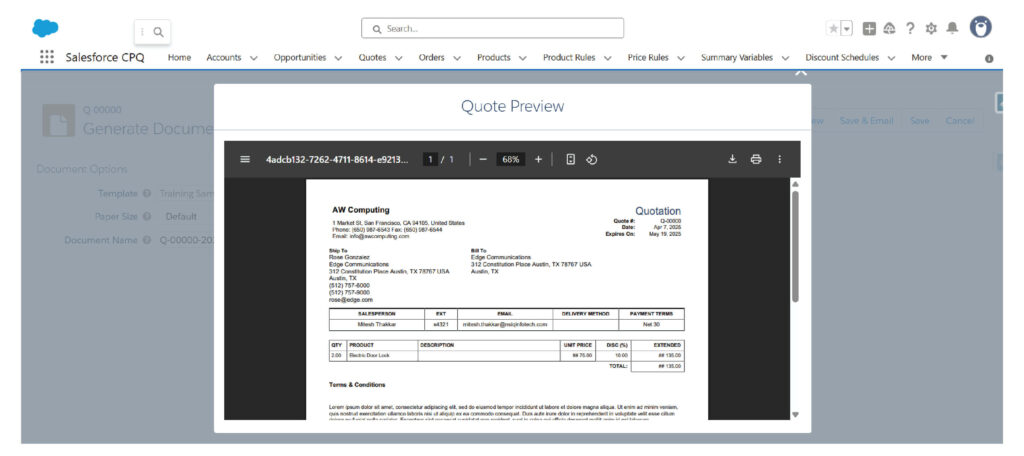Screen dimensions: 1024x456
Task: Click the AW Computing company name
Action: click(x=360, y=210)
